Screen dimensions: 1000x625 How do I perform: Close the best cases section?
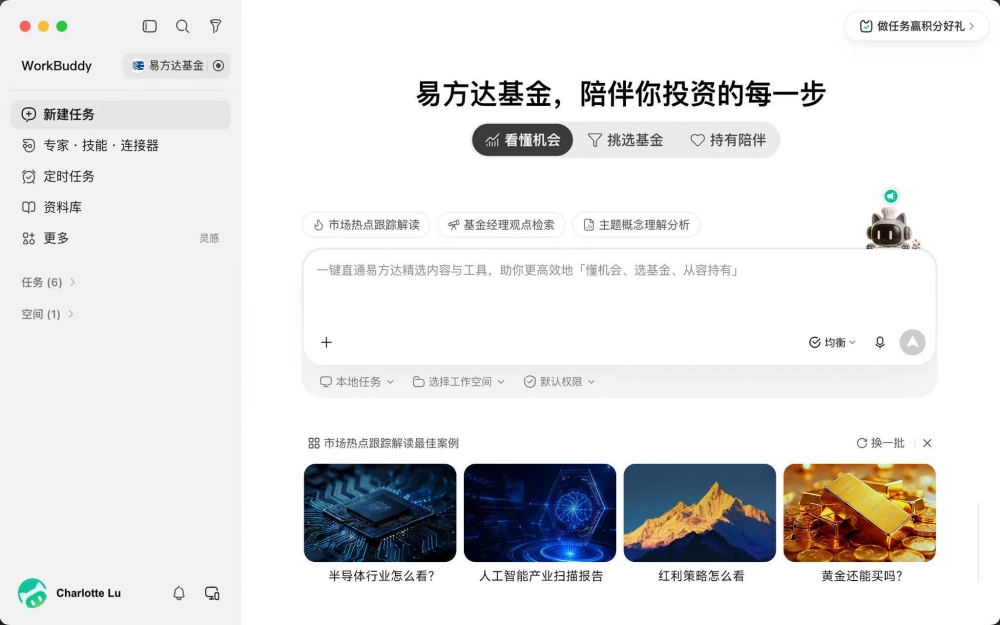[x=927, y=443]
